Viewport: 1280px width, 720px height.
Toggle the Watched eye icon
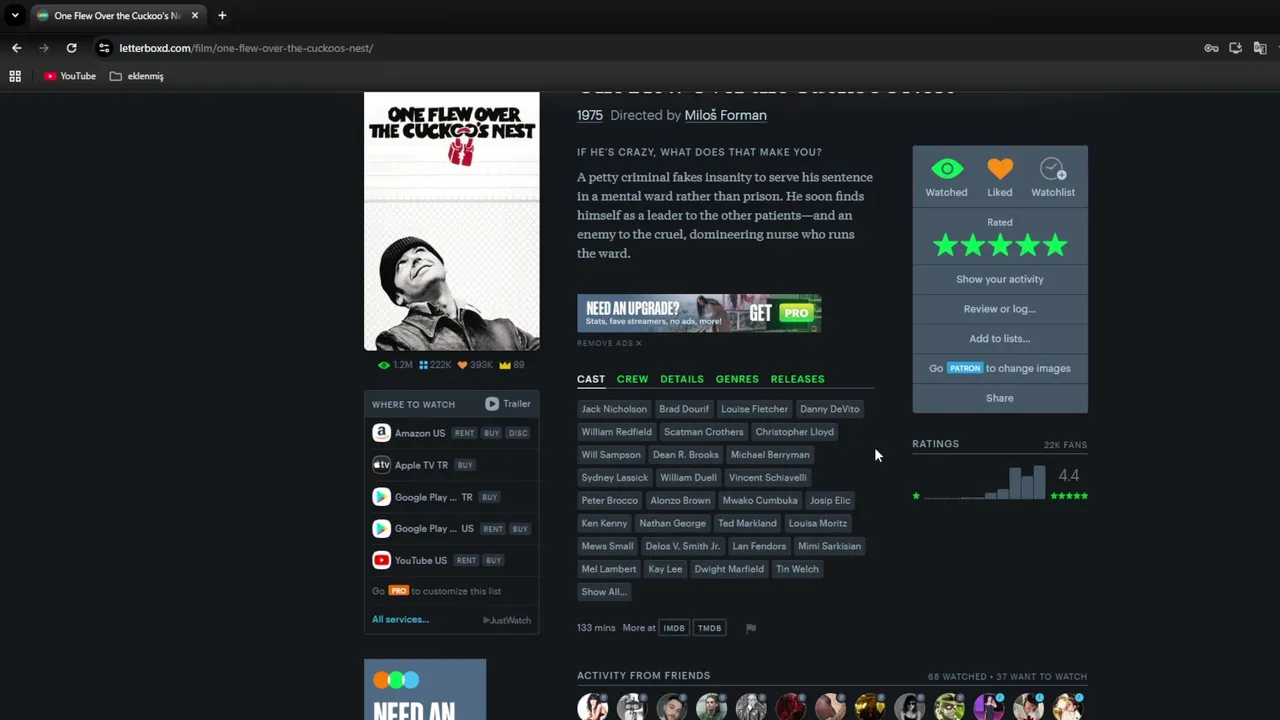click(946, 169)
